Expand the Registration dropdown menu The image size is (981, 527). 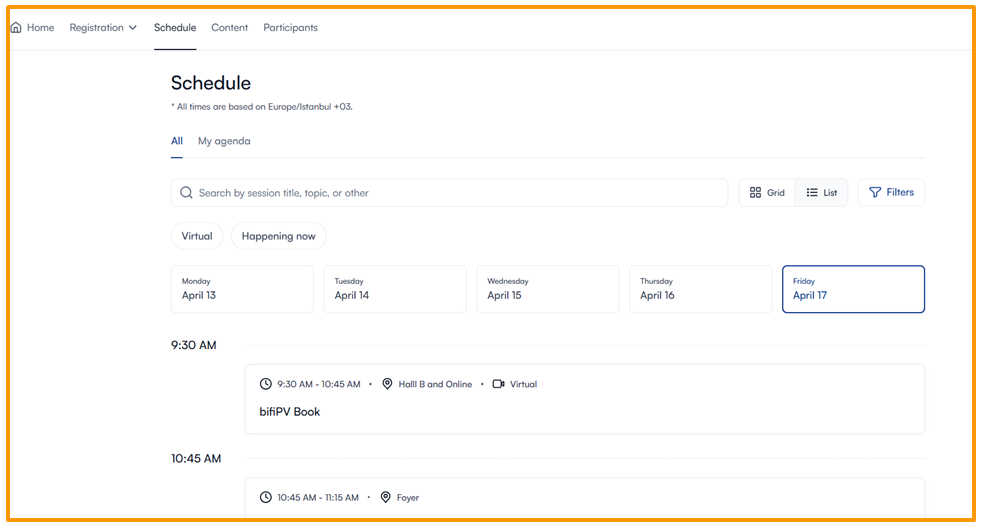click(103, 28)
